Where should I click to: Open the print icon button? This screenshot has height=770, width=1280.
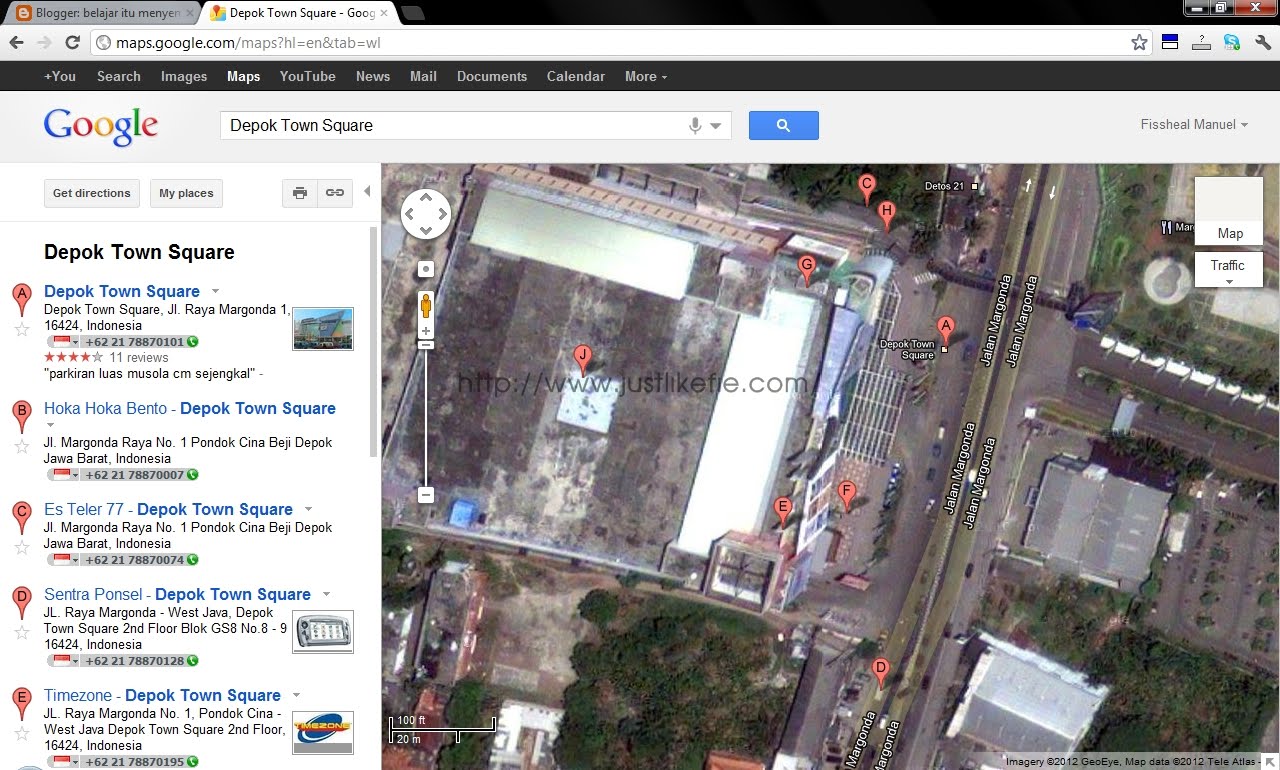click(299, 193)
